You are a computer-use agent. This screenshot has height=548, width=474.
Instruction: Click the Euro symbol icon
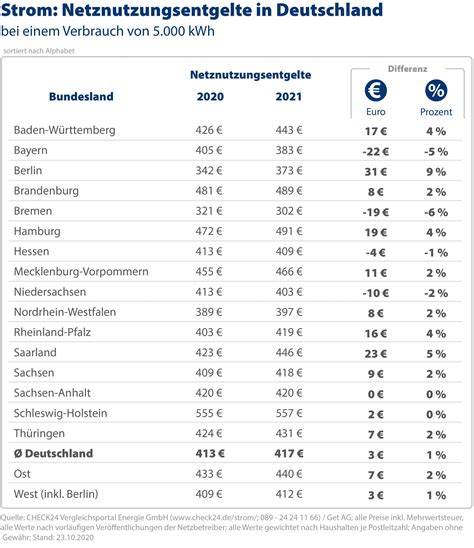pos(375,90)
